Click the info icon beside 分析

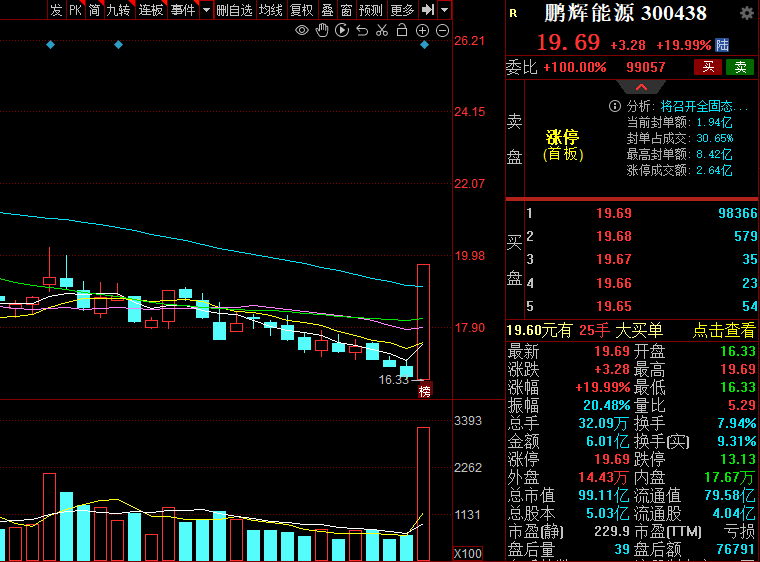(x=615, y=106)
